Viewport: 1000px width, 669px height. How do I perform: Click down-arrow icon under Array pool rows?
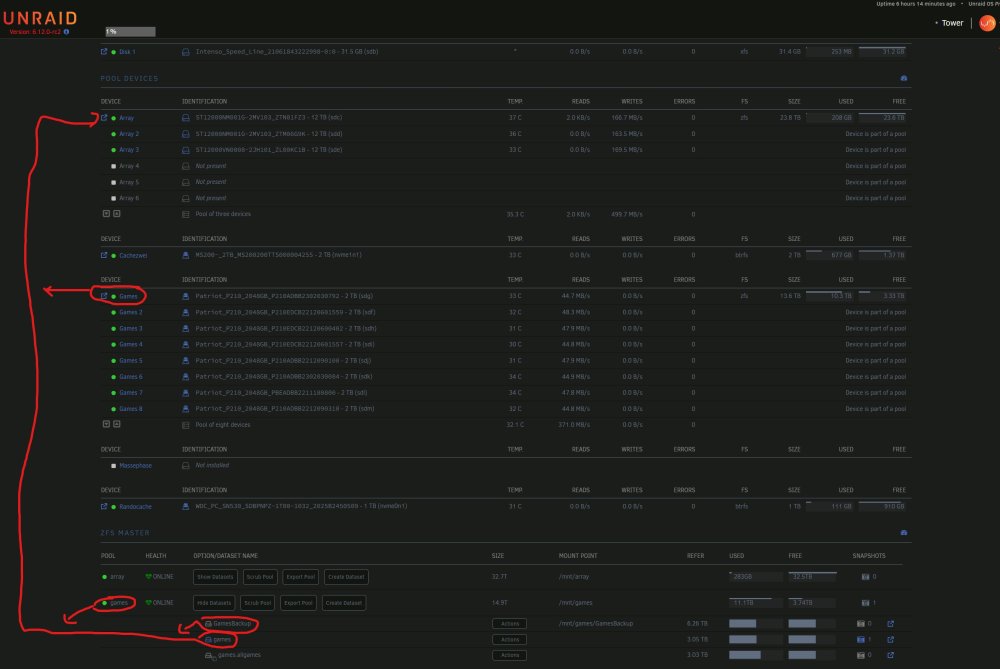107,214
